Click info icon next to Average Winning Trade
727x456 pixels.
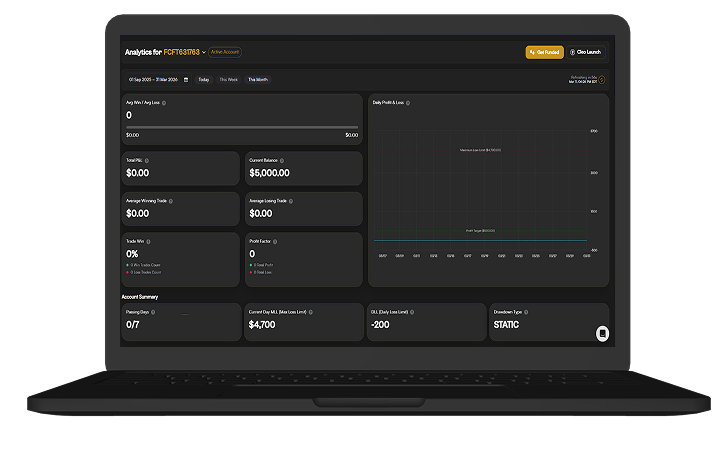click(171, 201)
